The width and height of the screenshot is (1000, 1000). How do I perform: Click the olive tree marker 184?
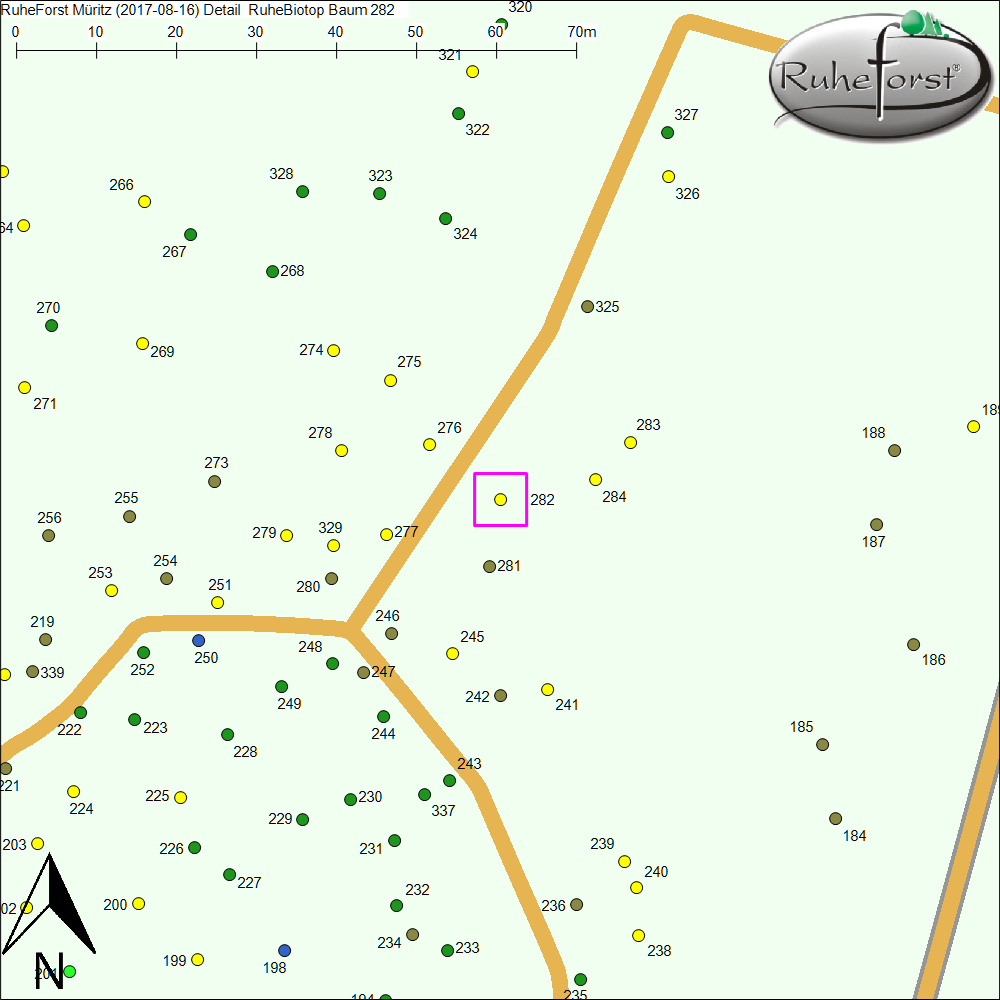point(835,818)
